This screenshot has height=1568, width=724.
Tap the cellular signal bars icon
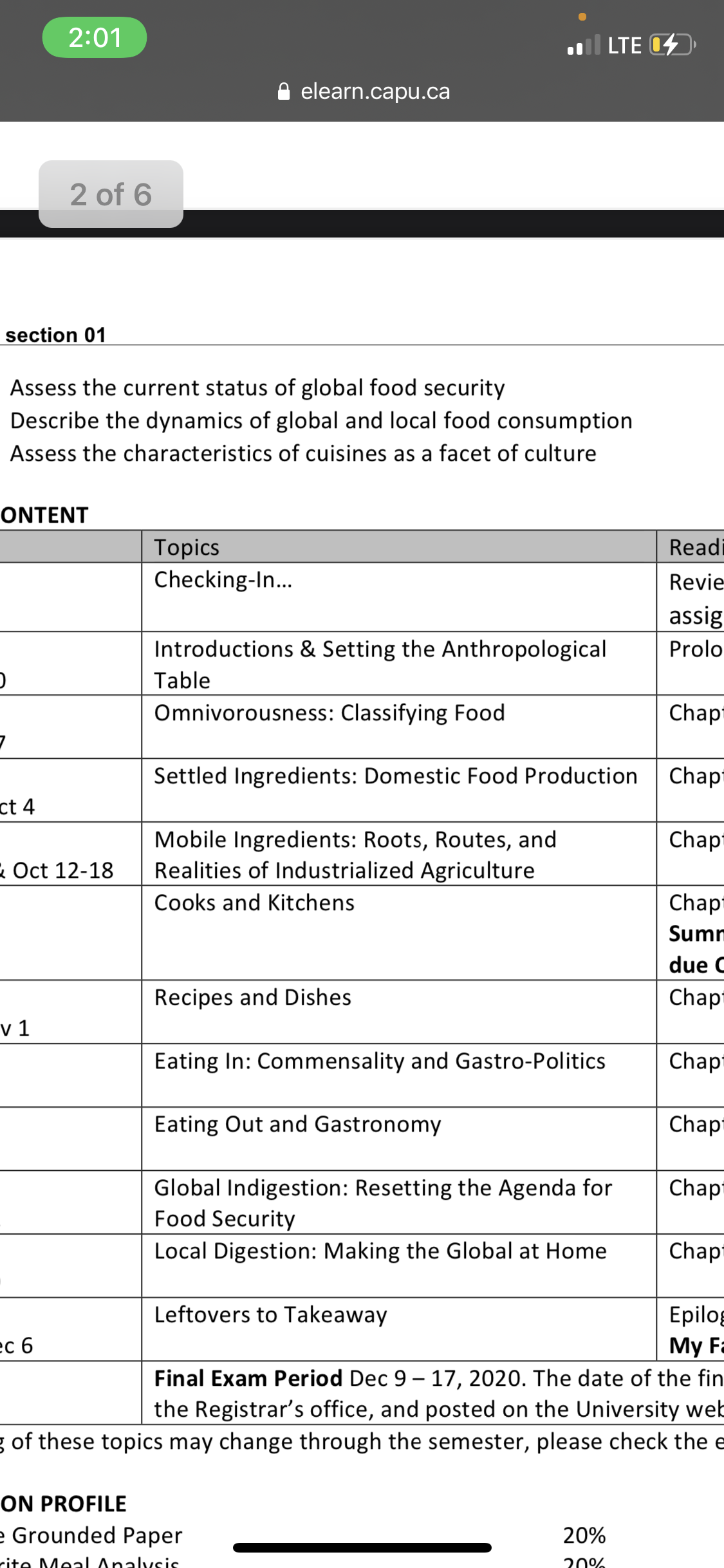584,45
